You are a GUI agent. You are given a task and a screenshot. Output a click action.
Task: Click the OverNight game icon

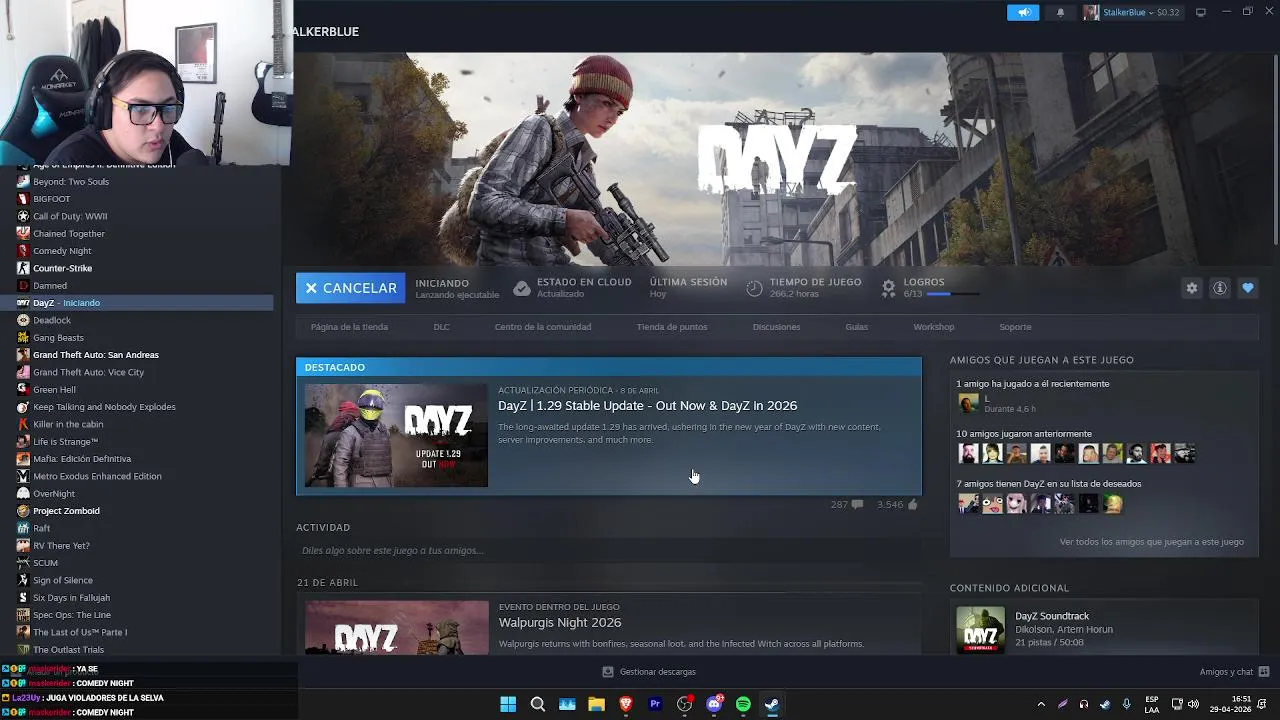23,494
